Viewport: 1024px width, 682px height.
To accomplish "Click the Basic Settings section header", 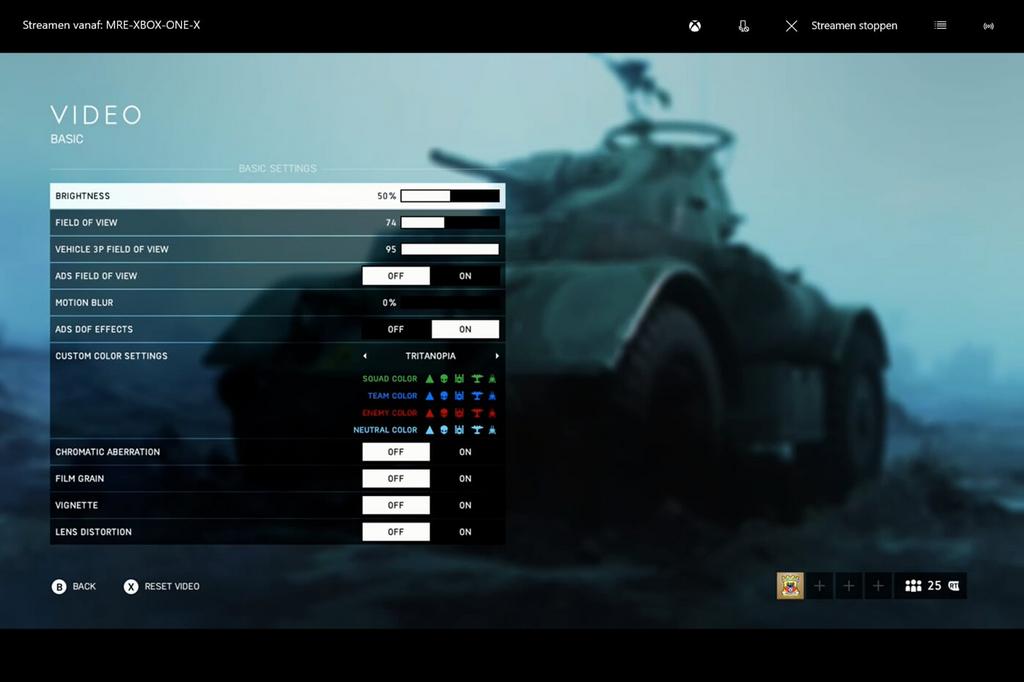I will tap(278, 169).
